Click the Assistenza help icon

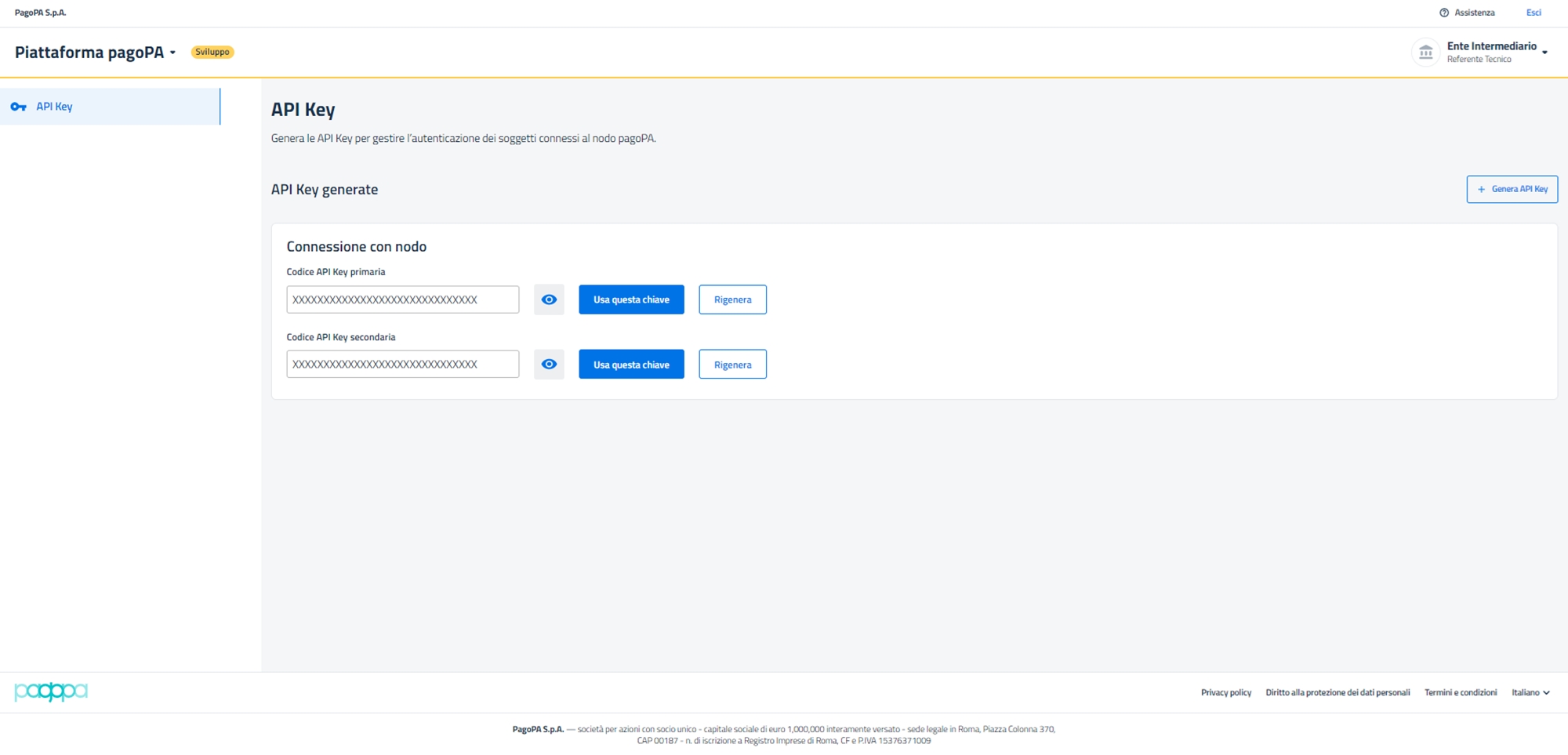click(x=1443, y=13)
